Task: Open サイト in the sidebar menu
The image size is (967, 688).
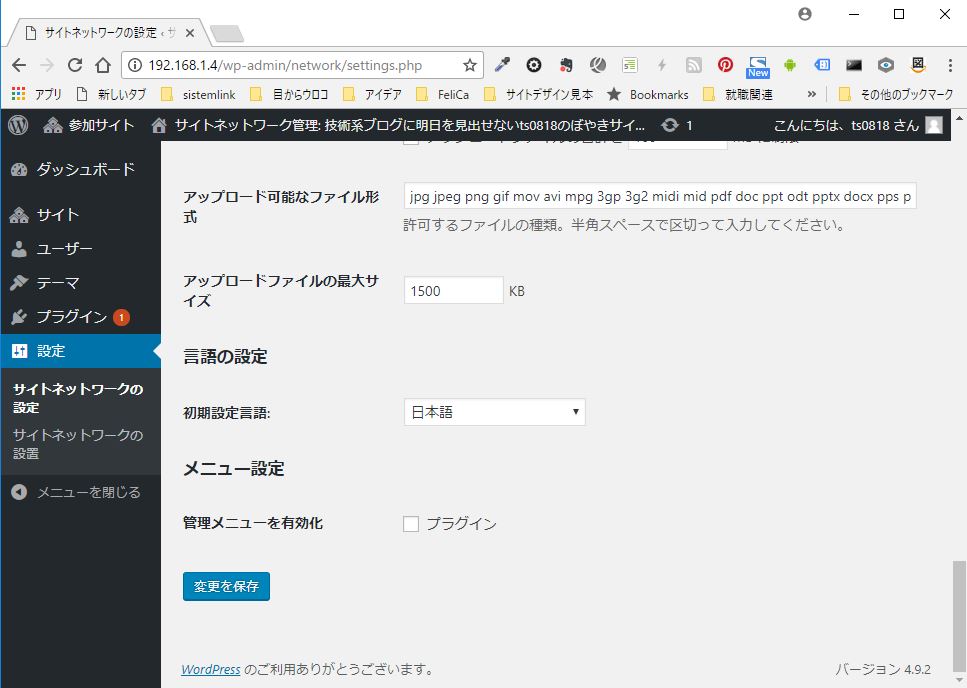Action: click(80, 215)
